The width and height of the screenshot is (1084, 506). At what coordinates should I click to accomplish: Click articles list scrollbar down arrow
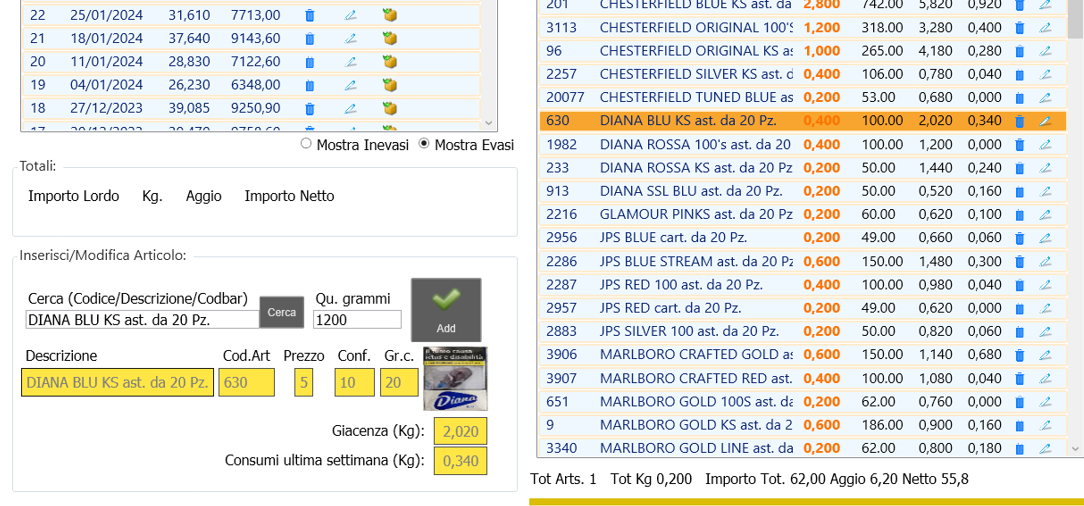click(1076, 449)
